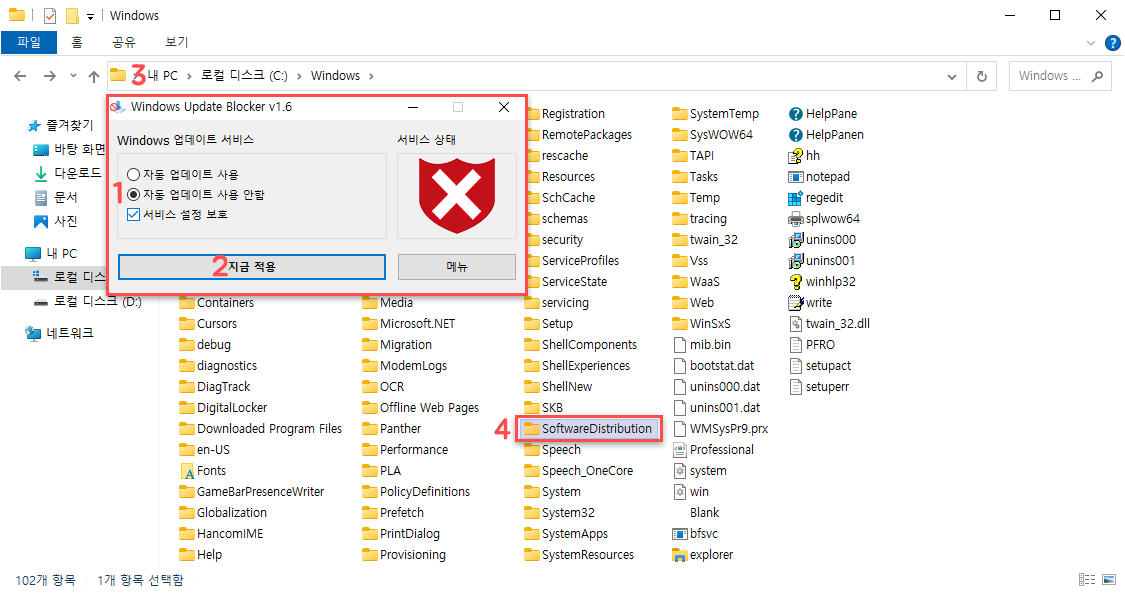The image size is (1125, 593).
Task: Open Explorer help question mark icon
Action: tap(1112, 43)
